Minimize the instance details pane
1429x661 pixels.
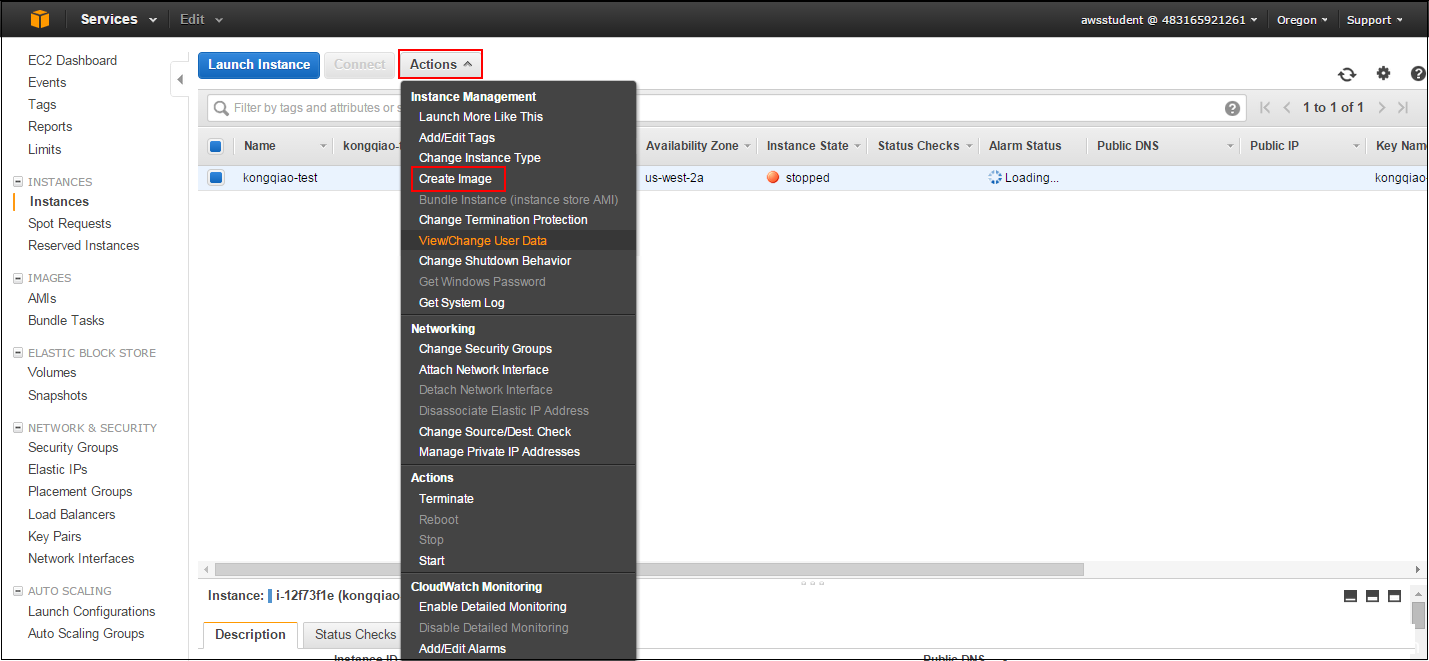point(1350,596)
